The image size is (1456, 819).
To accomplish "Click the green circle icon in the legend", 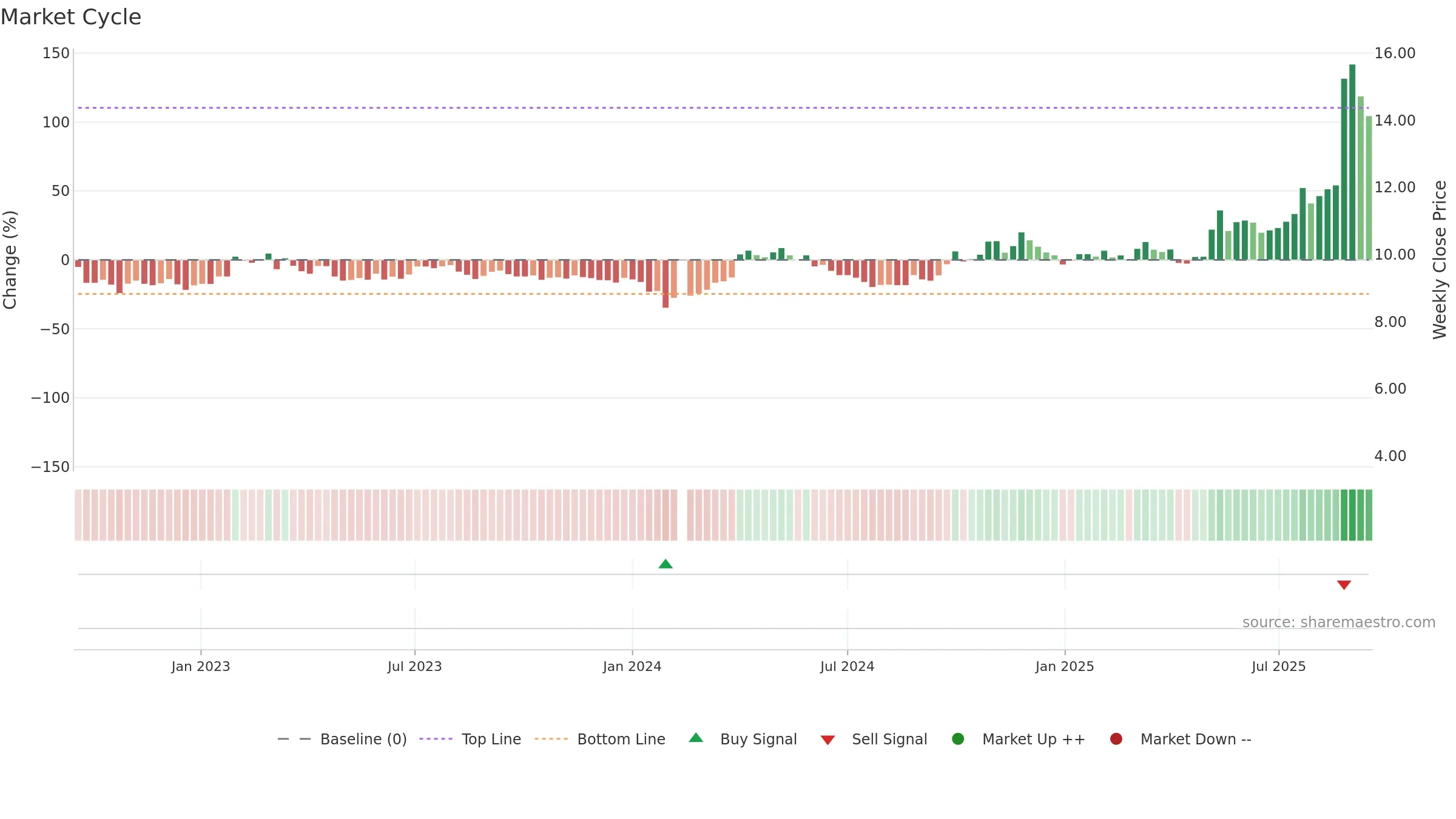I will pos(958,739).
